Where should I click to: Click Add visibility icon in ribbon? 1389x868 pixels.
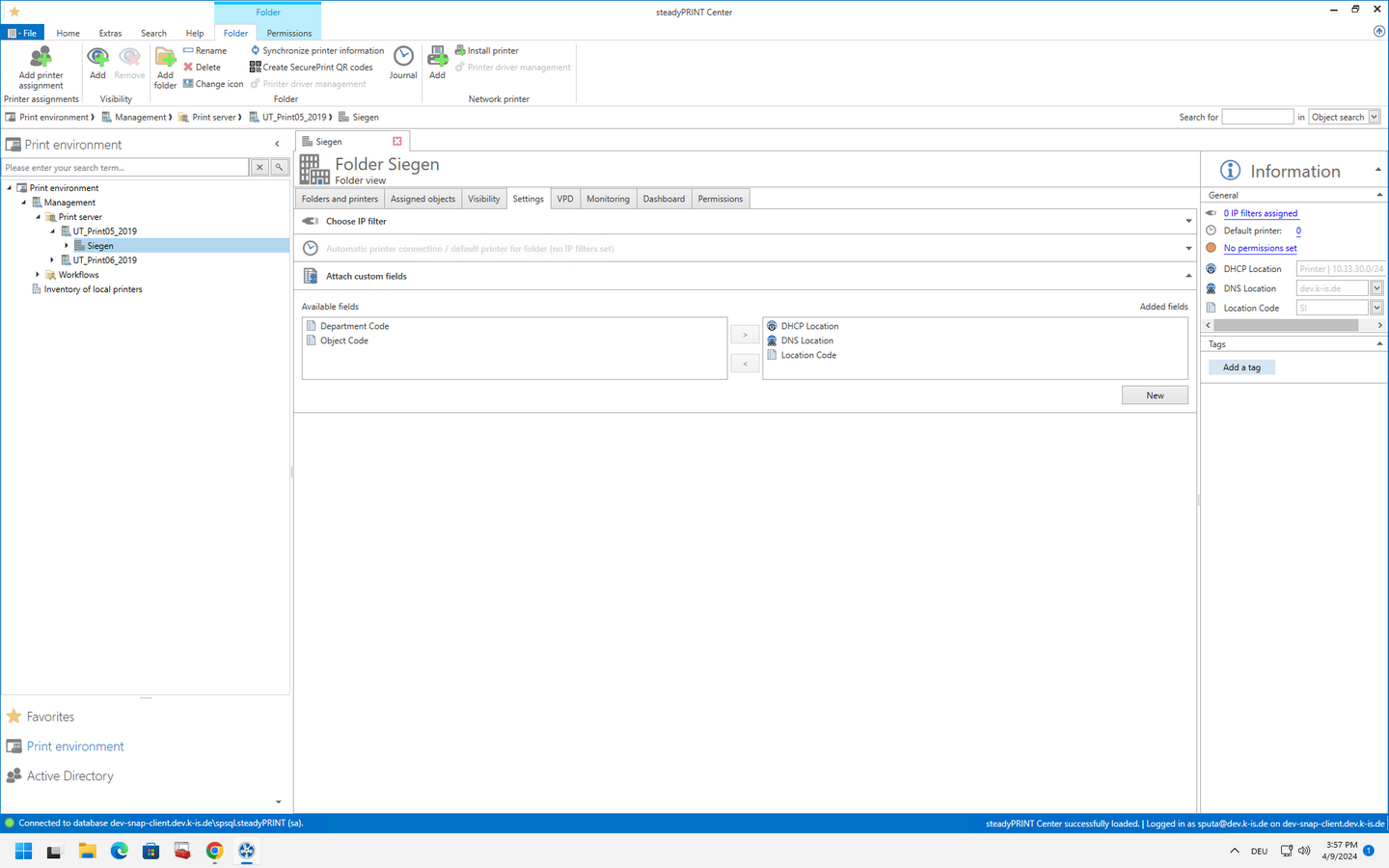pos(97,57)
